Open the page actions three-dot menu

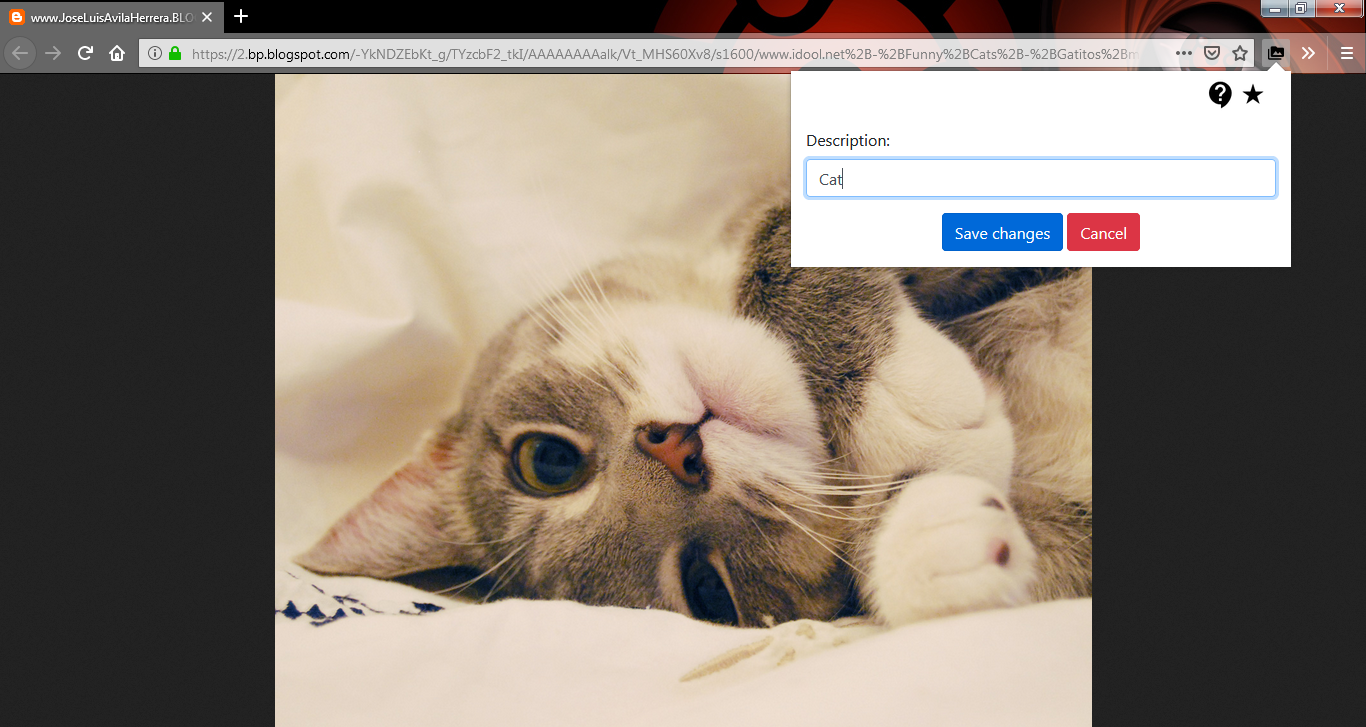point(1183,53)
